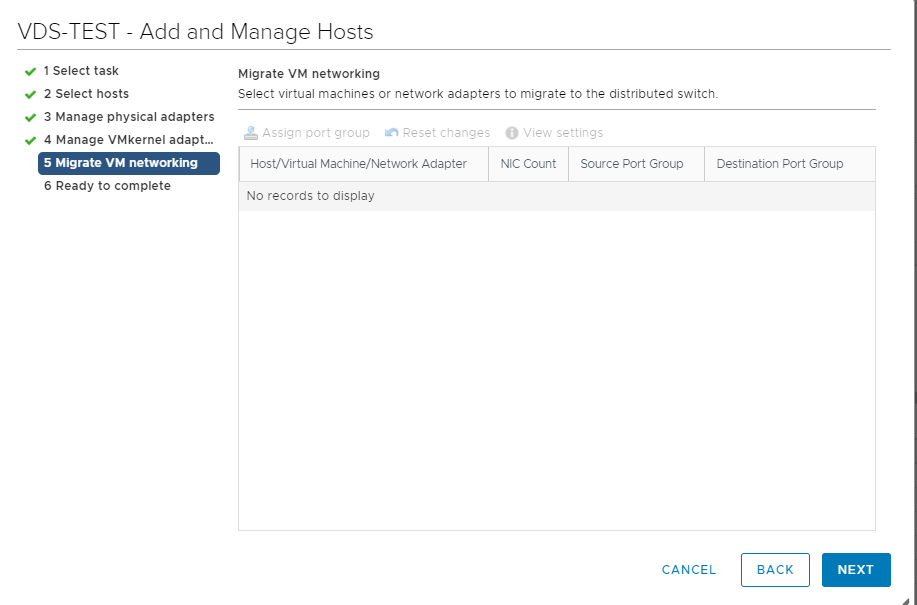
Task: Click the Reset changes undo icon
Action: click(x=391, y=133)
